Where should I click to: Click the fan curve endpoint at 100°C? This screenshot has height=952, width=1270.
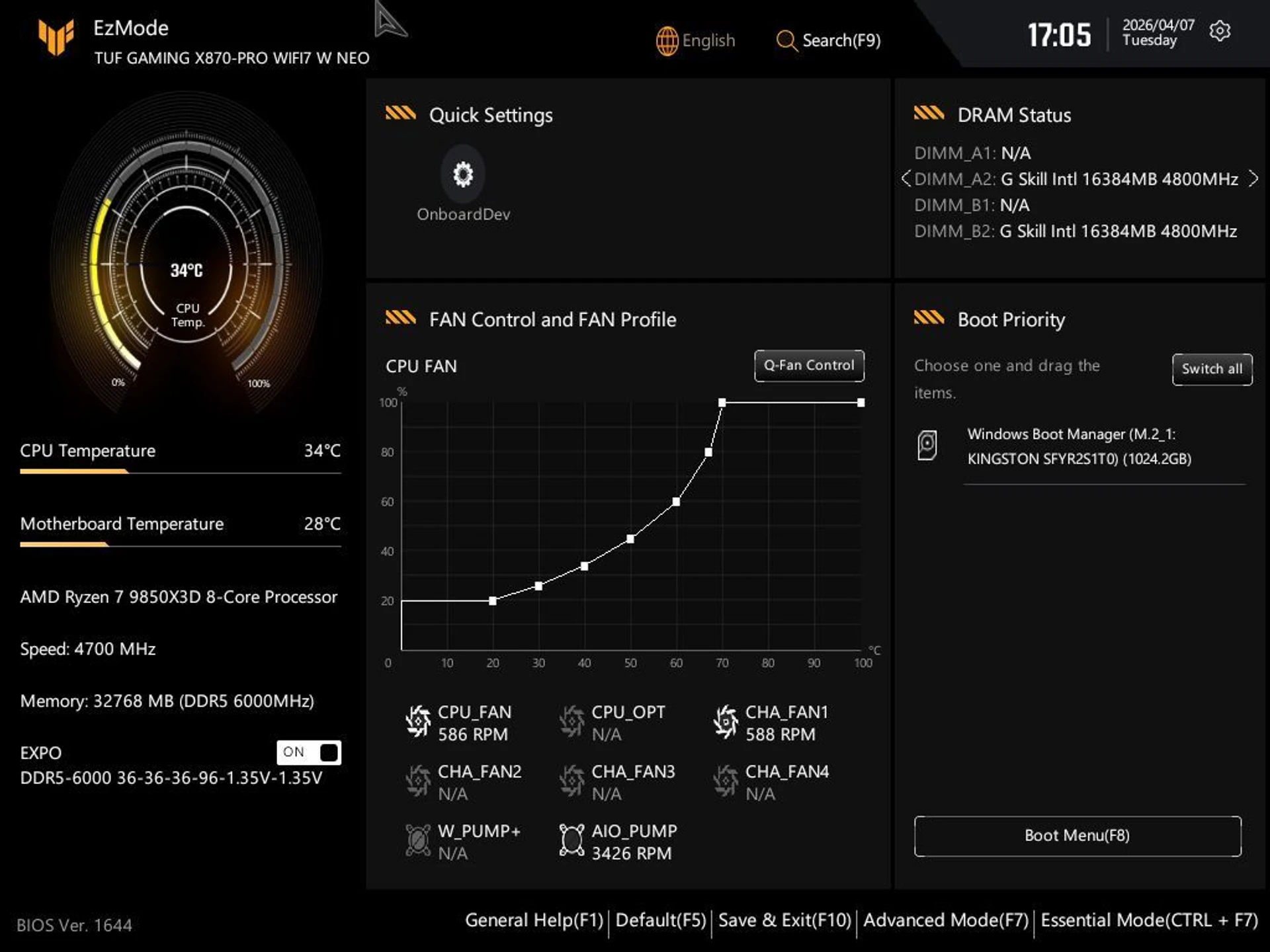(x=861, y=403)
